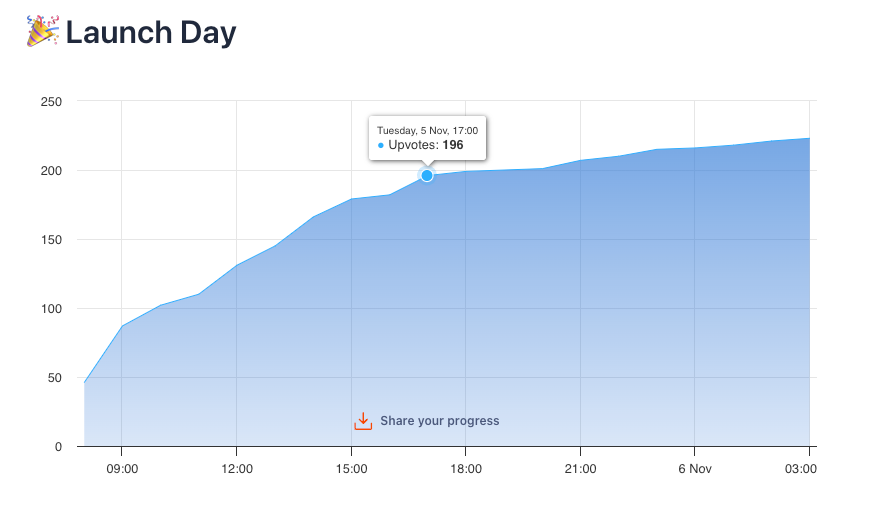The width and height of the screenshot is (872, 506).
Task: Click the tooltip date Tuesday, 5 Nov, 17:00
Action: point(427,130)
